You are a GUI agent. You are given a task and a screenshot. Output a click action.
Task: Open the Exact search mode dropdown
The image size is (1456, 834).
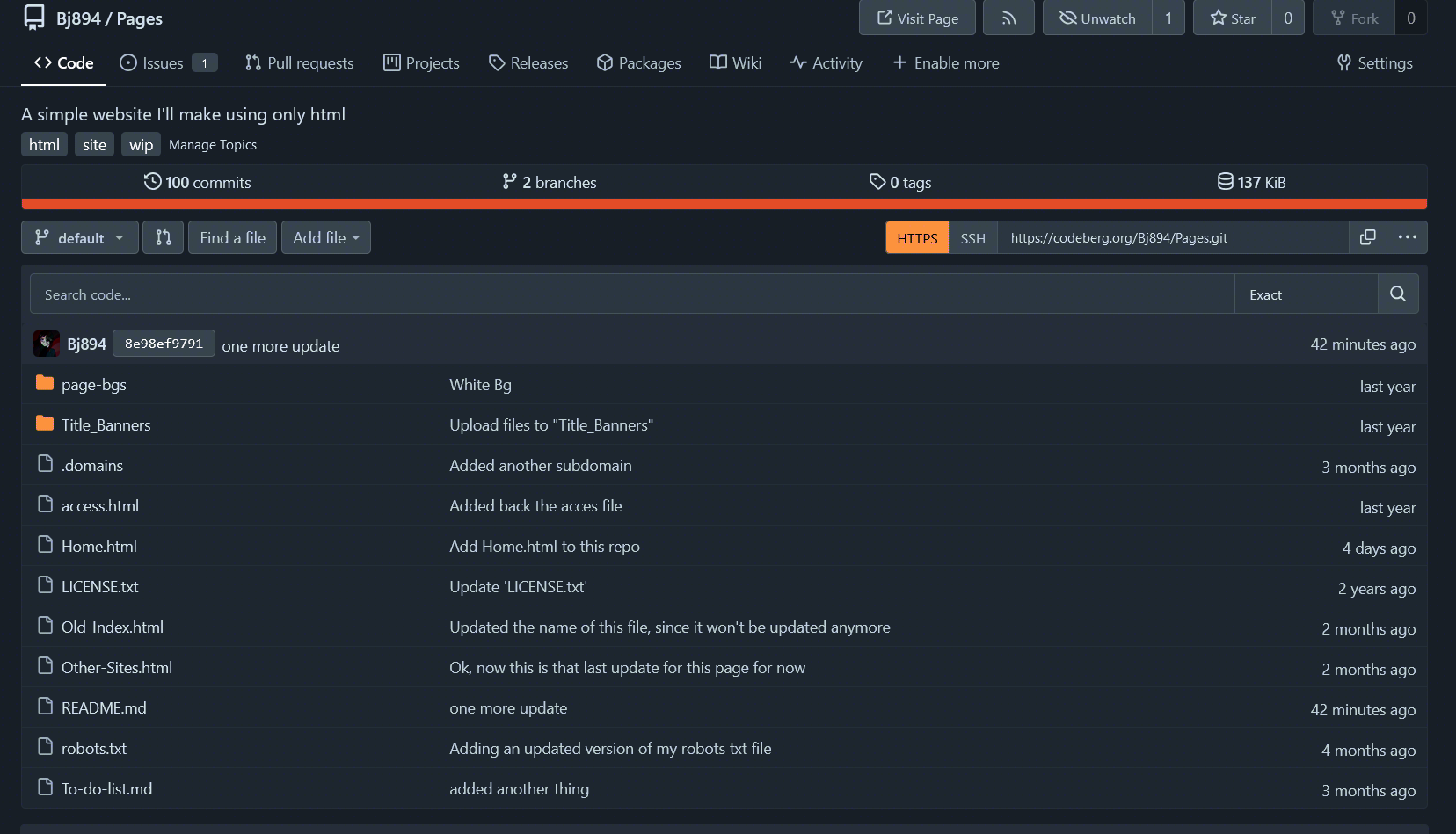click(1307, 294)
